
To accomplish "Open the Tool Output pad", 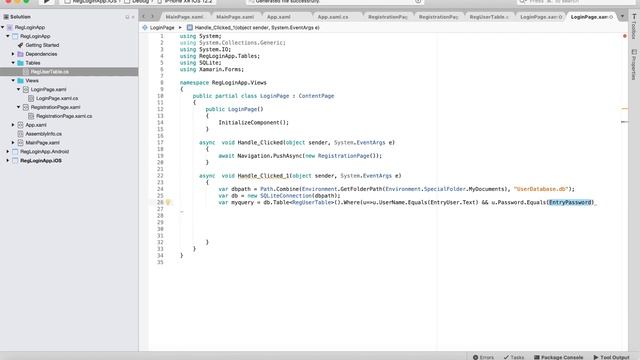I will (x=611, y=357).
